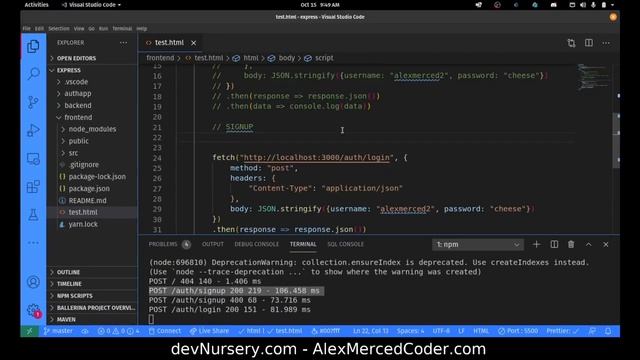The image size is (640, 360).
Task: Open notifications bell in status bar
Action: click(x=608, y=331)
